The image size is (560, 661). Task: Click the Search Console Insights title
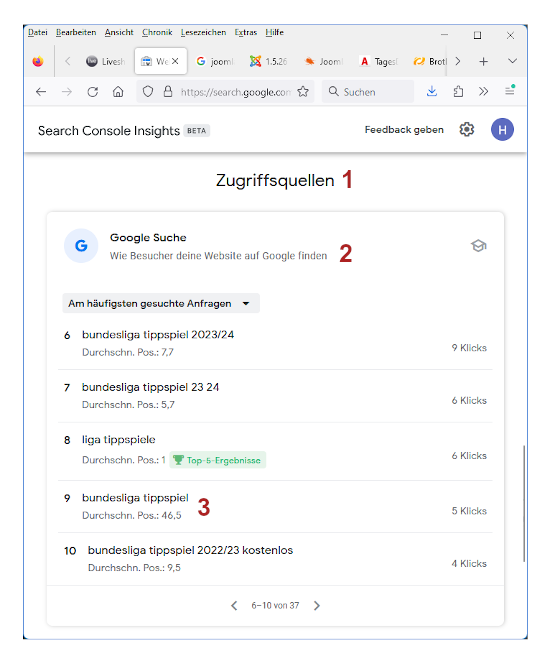tap(109, 131)
